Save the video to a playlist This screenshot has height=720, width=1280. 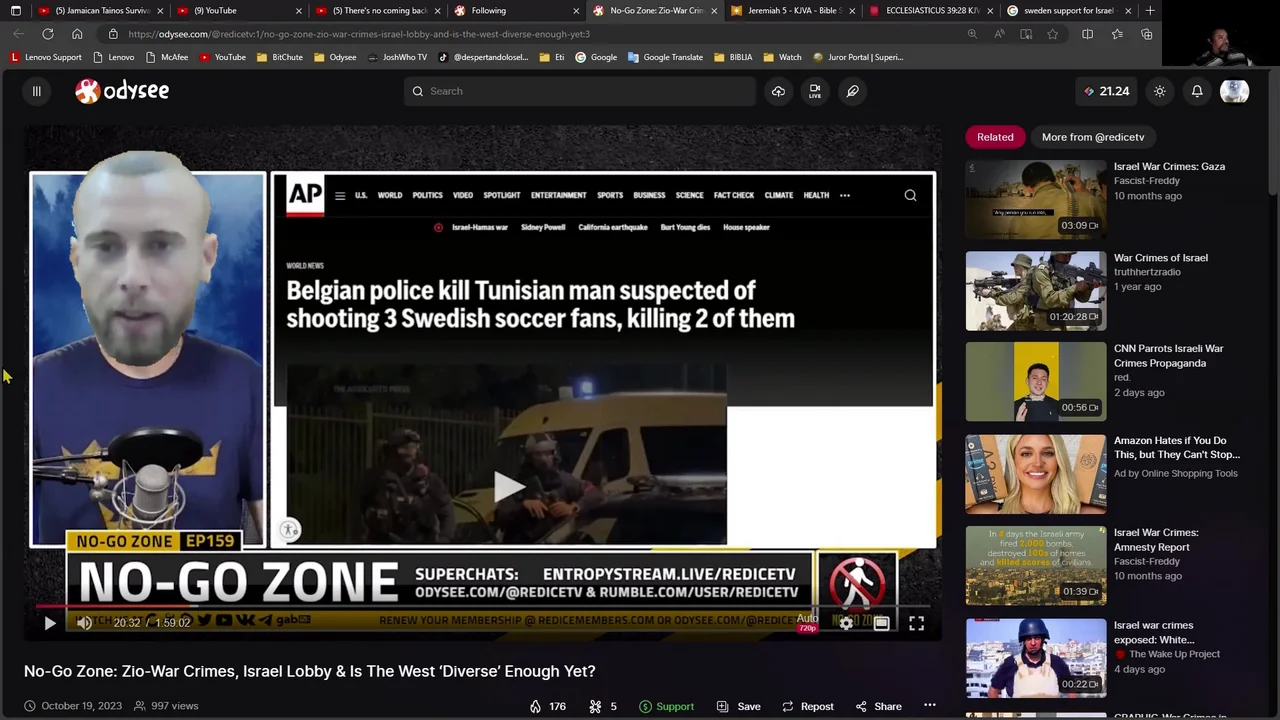739,706
